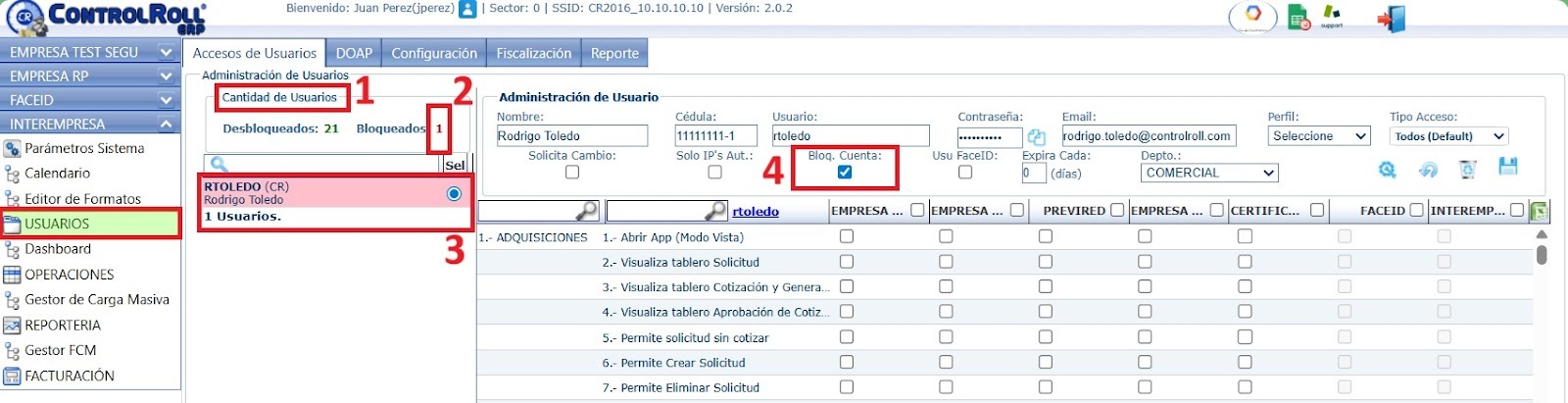Image resolution: width=1568 pixels, height=403 pixels.
Task: Open the Perfil dropdown
Action: pos(1318,136)
